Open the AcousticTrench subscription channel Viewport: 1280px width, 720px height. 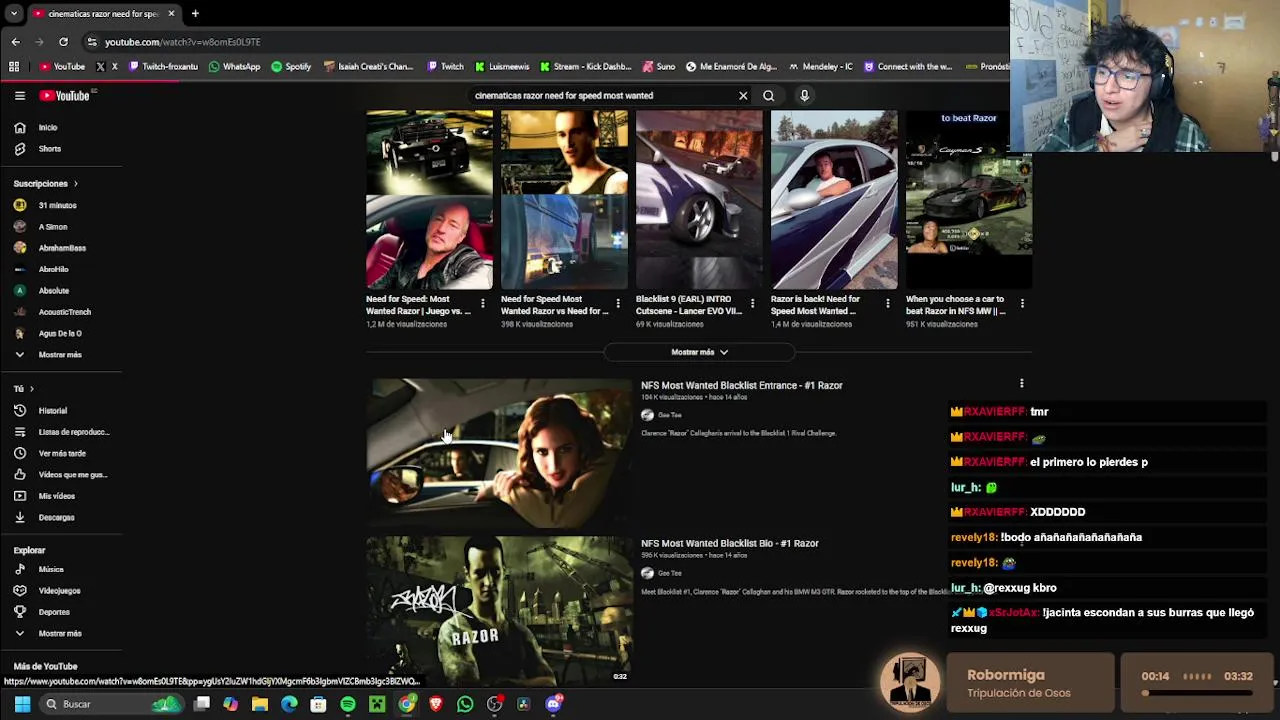tap(64, 312)
